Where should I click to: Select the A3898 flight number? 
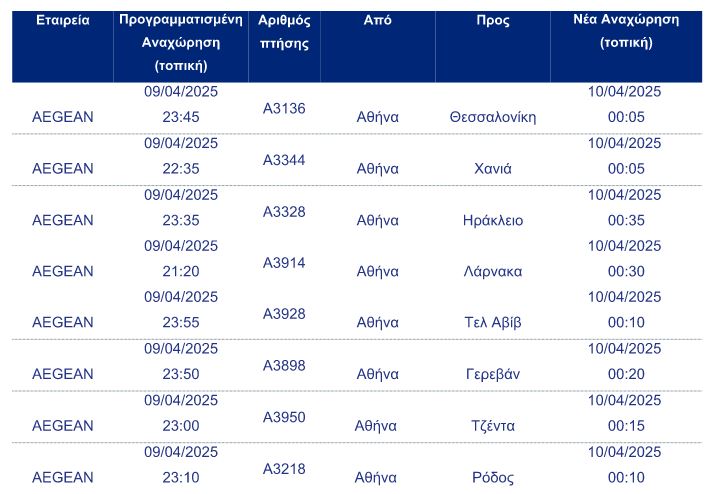pos(284,366)
